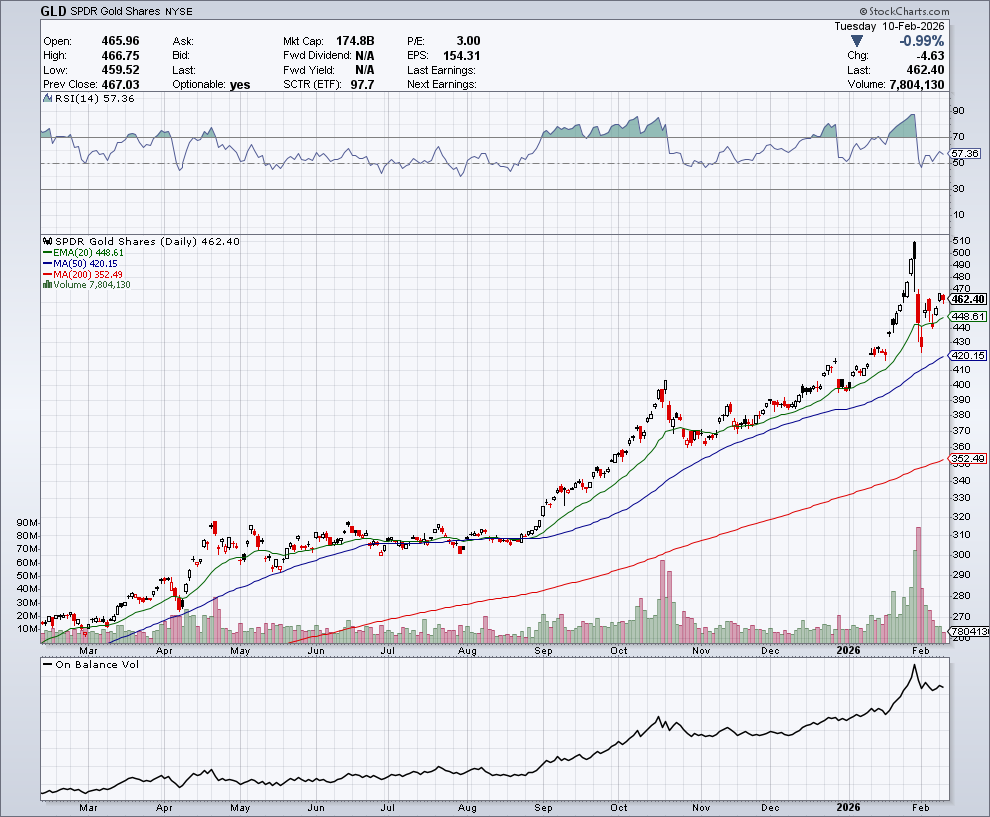Click the SCTR (ETF) 97.7 value
990x817 pixels.
(359, 85)
